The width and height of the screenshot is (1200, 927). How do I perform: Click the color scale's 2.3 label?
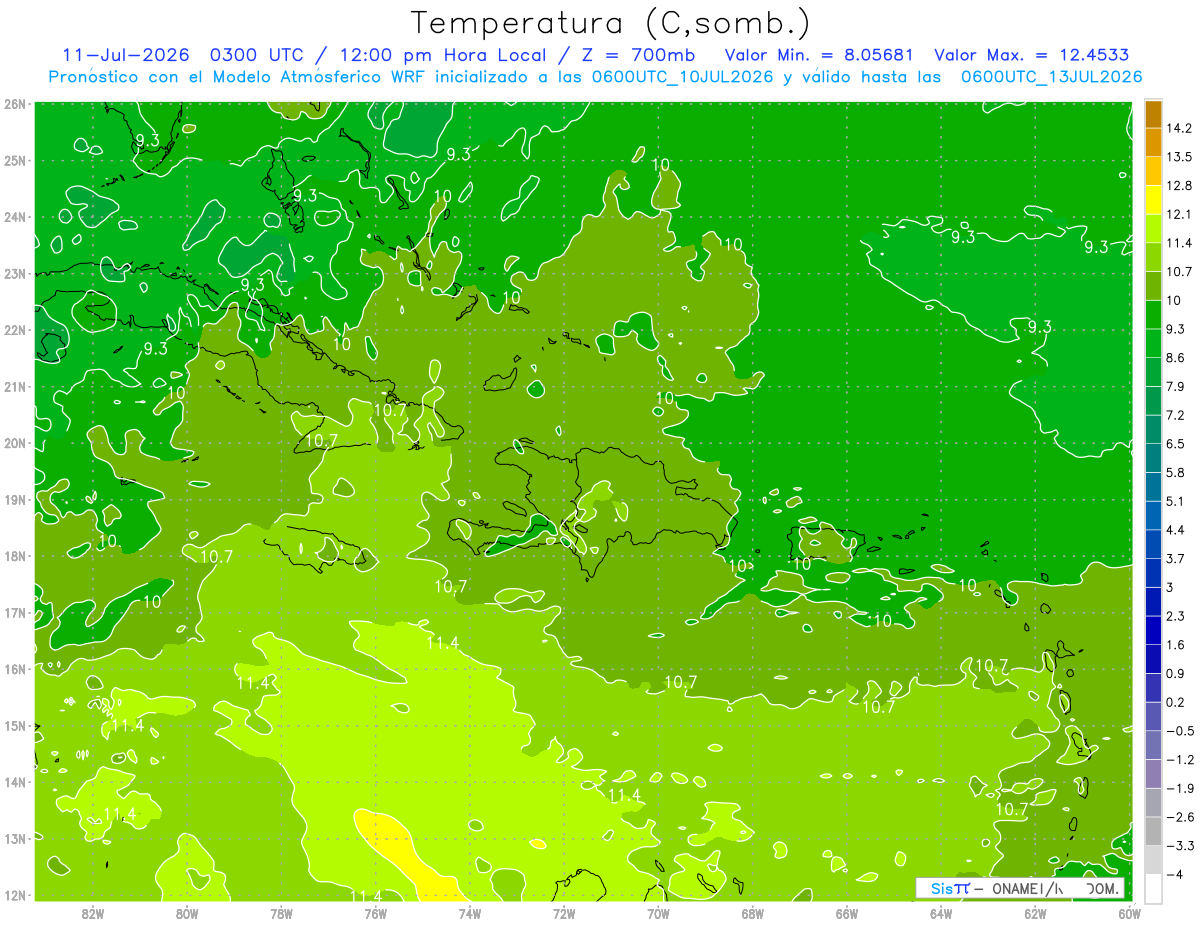(x=1175, y=616)
